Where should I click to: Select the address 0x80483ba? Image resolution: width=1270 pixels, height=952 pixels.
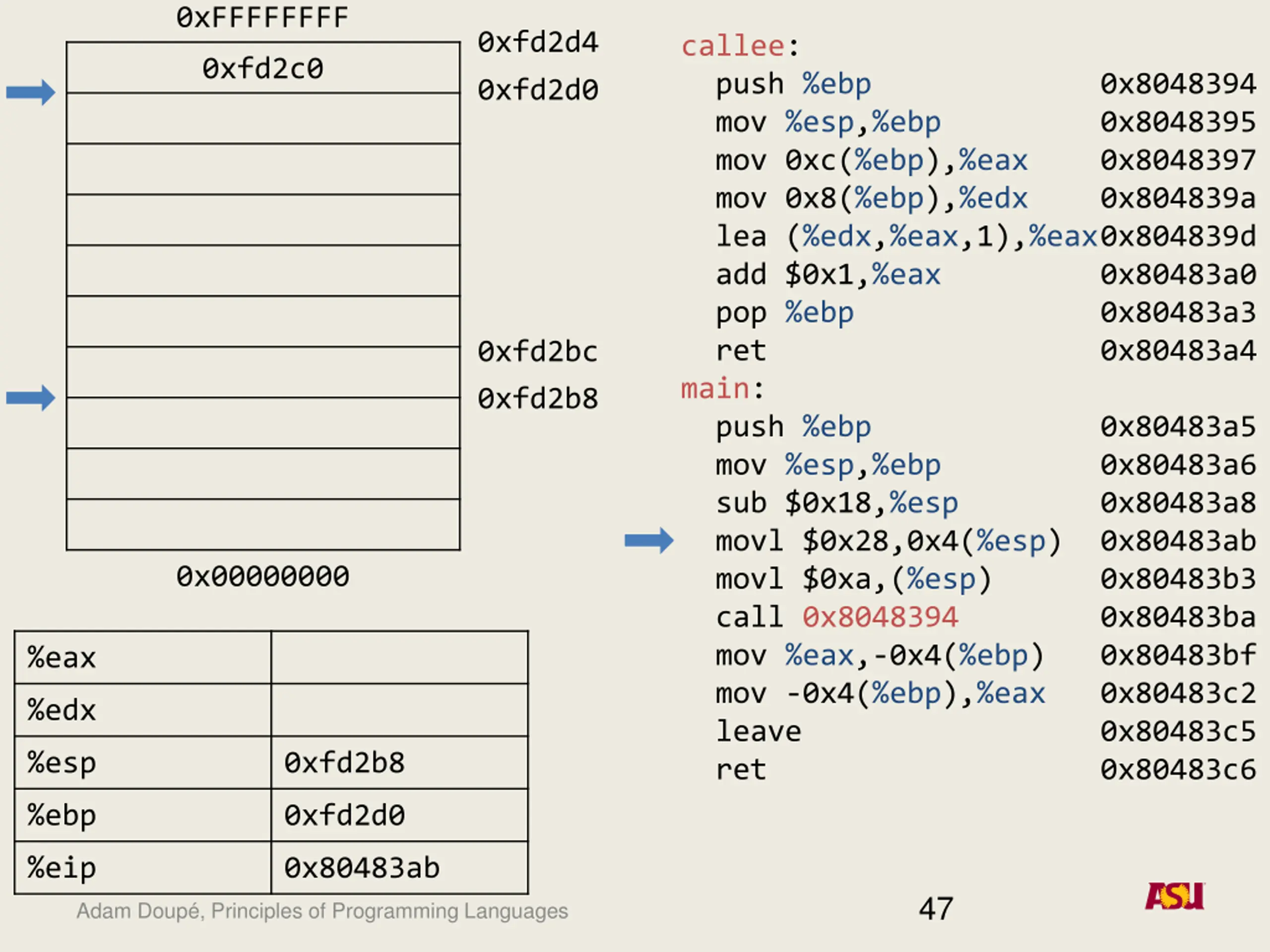point(1178,617)
